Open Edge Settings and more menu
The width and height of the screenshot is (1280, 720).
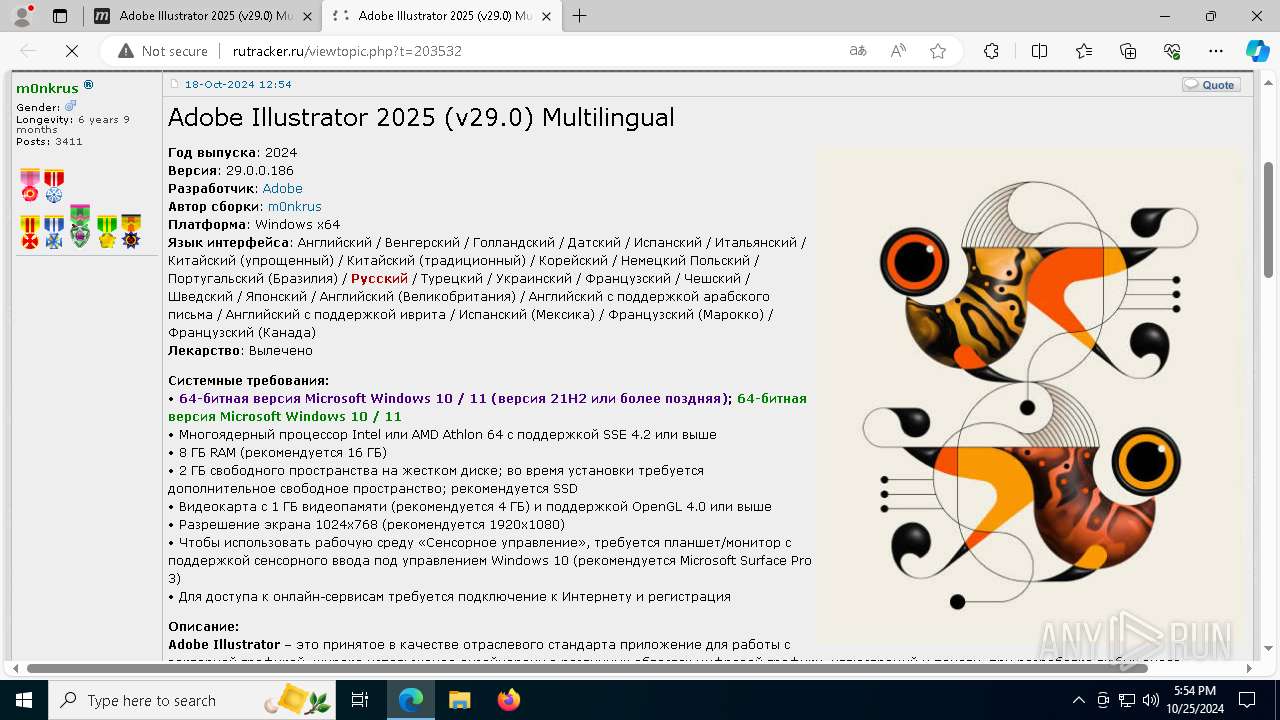(x=1216, y=51)
